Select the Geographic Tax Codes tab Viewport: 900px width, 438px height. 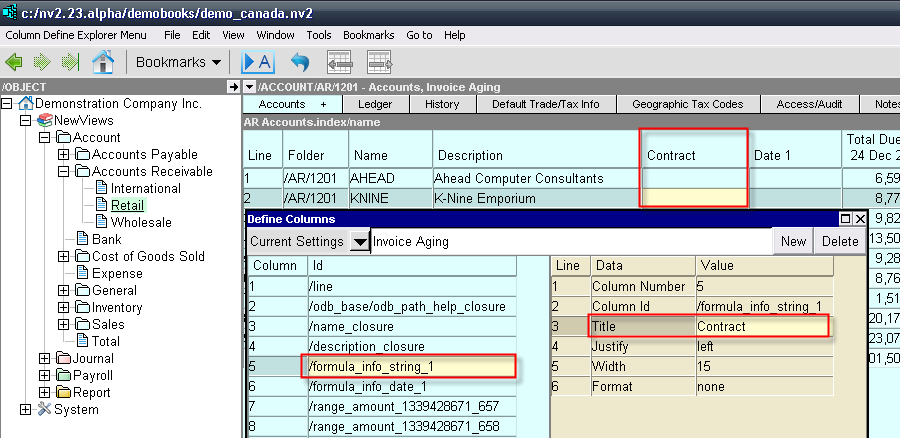(688, 104)
